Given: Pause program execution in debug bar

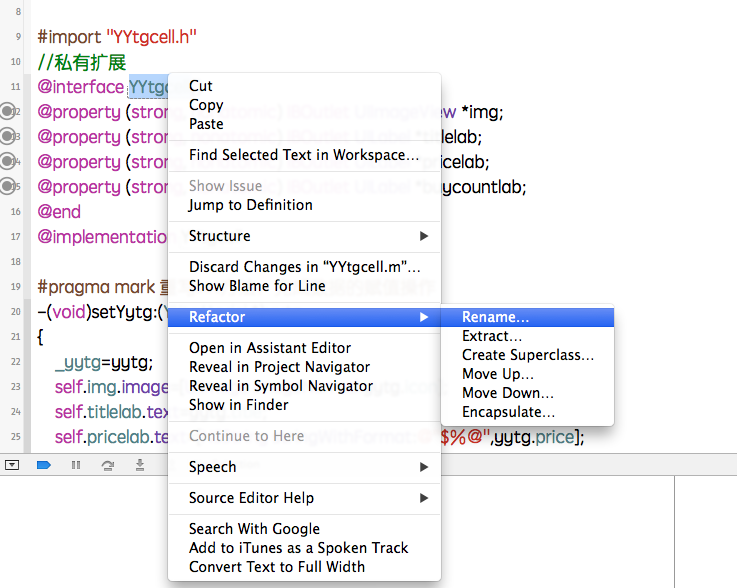Looking at the screenshot, I should coord(76,465).
